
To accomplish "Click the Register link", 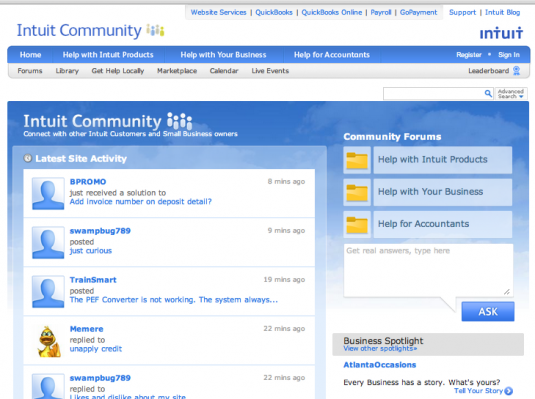I will pos(469,55).
